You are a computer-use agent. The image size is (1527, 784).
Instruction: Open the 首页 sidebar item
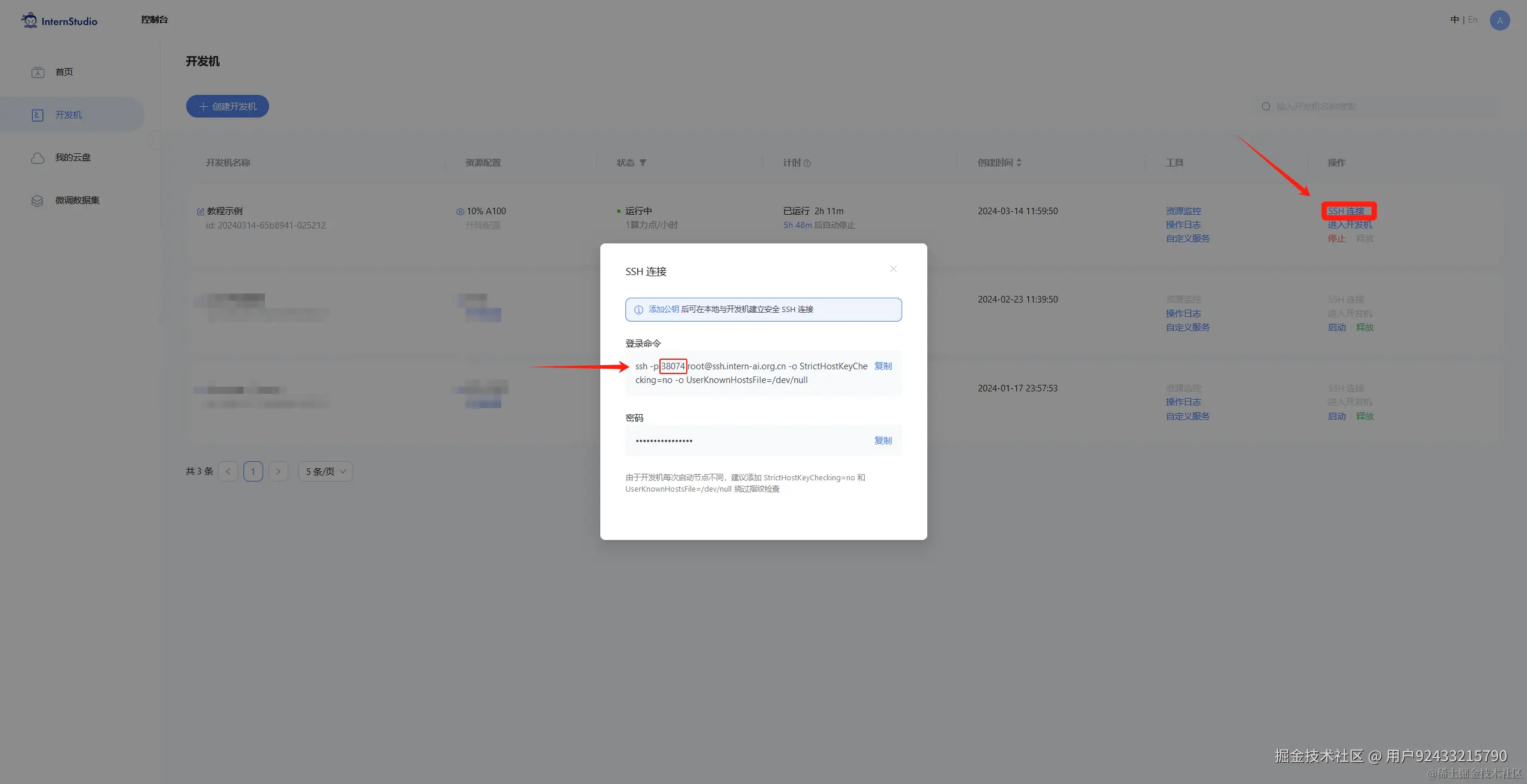(64, 72)
